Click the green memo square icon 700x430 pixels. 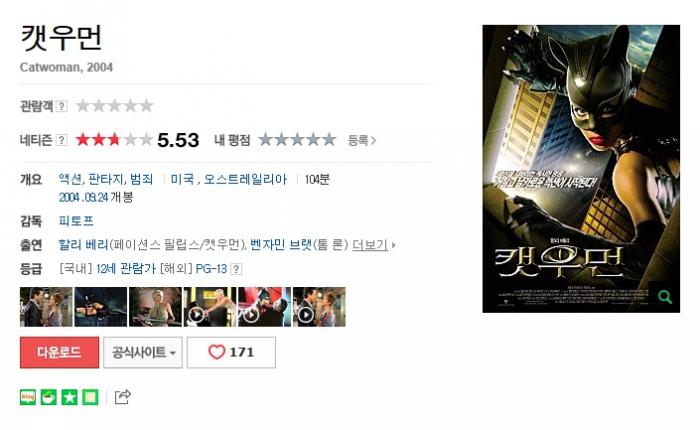90,397
